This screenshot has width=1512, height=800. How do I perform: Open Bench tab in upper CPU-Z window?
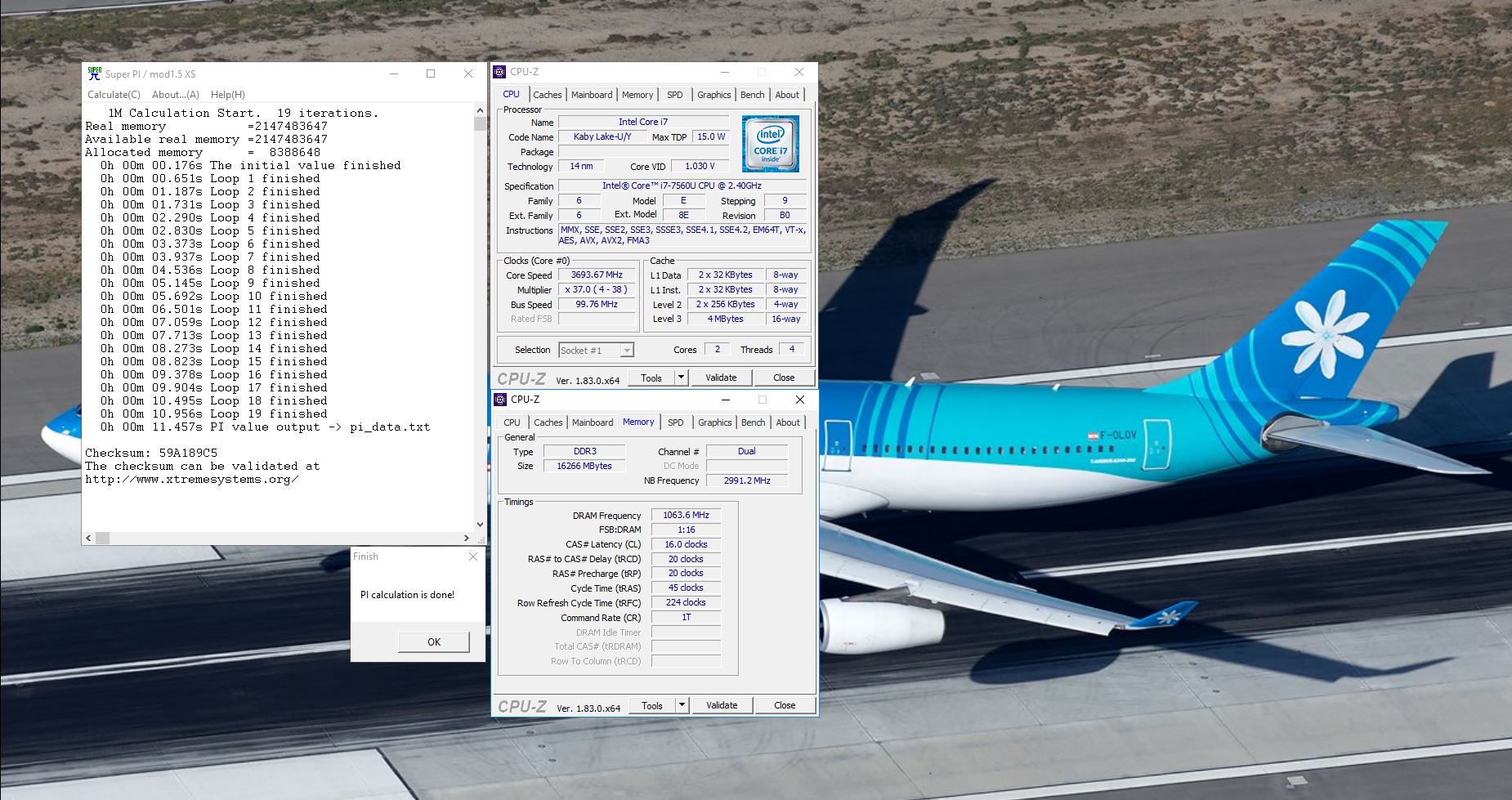click(x=752, y=95)
